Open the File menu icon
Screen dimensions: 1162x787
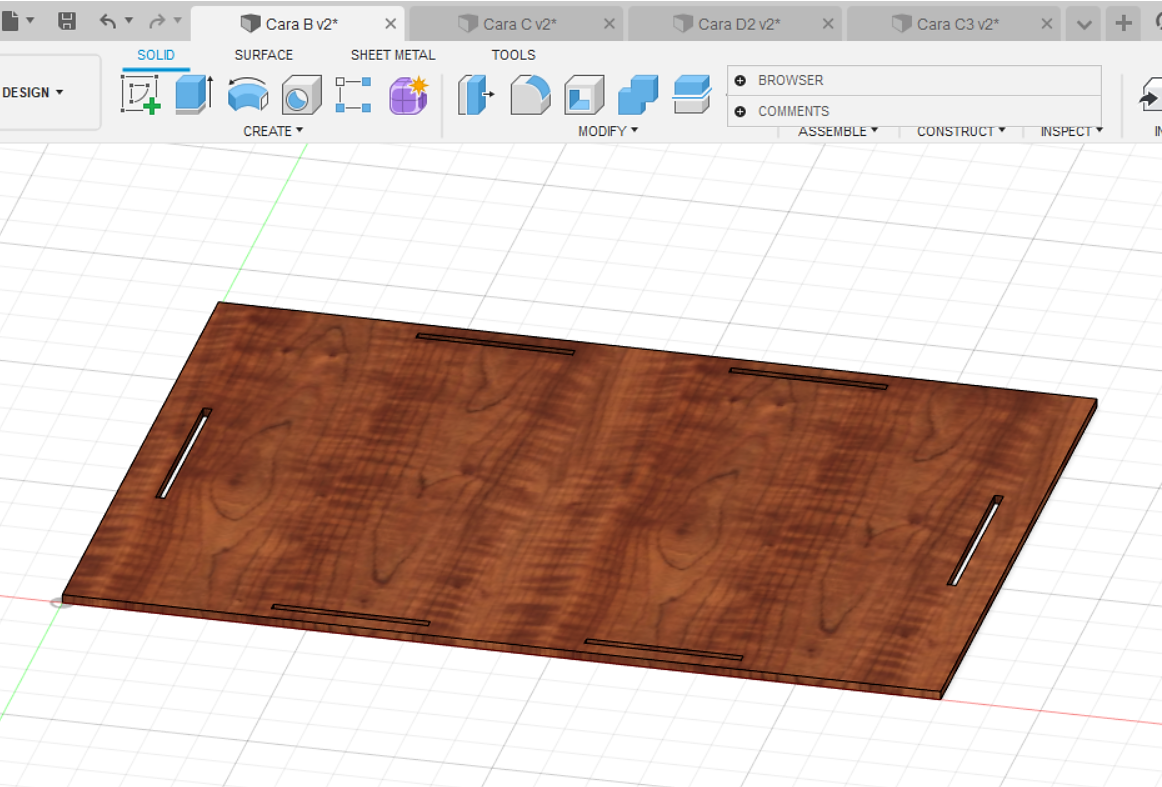(10, 21)
